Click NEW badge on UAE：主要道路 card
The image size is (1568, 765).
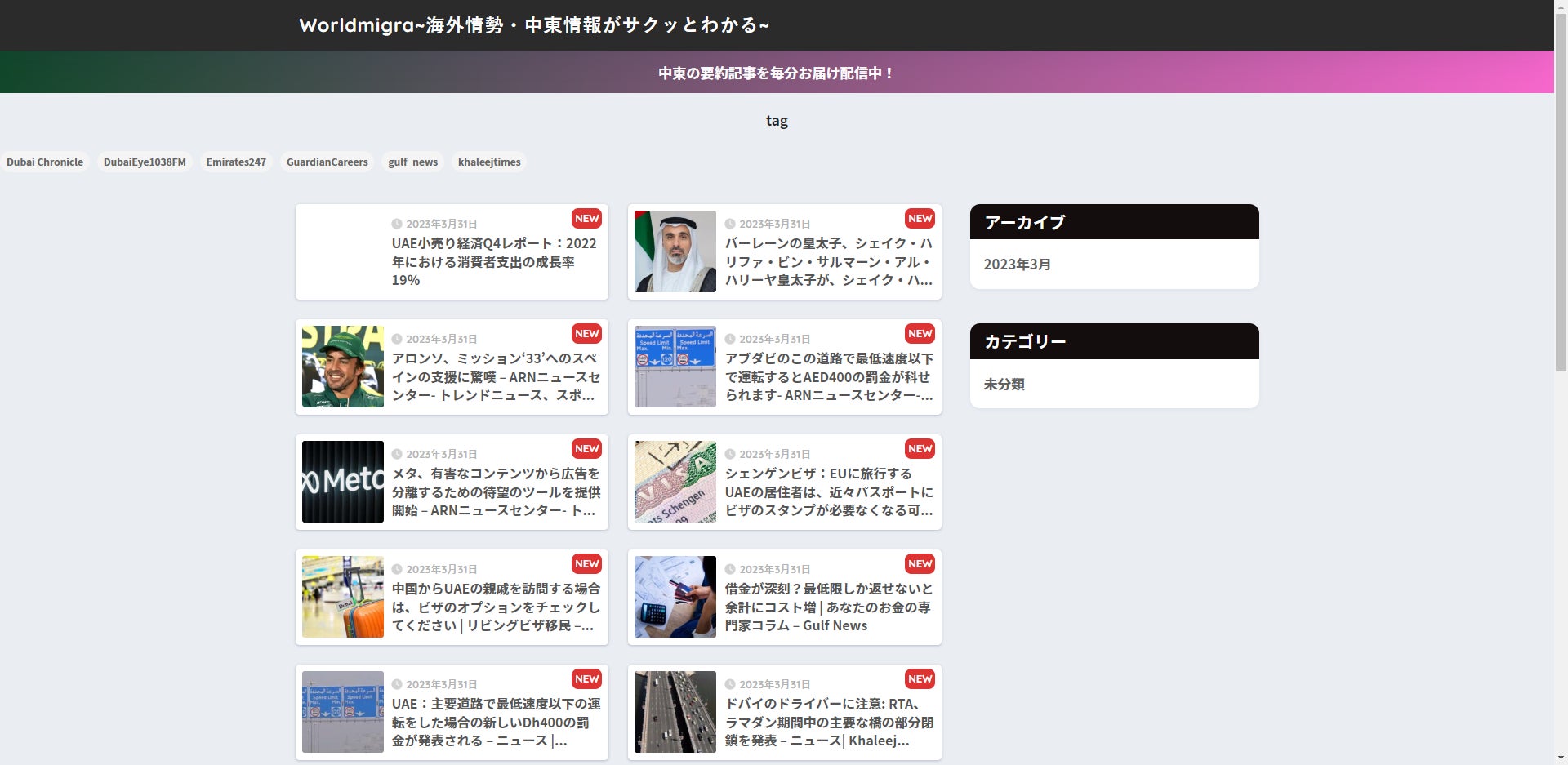click(586, 678)
